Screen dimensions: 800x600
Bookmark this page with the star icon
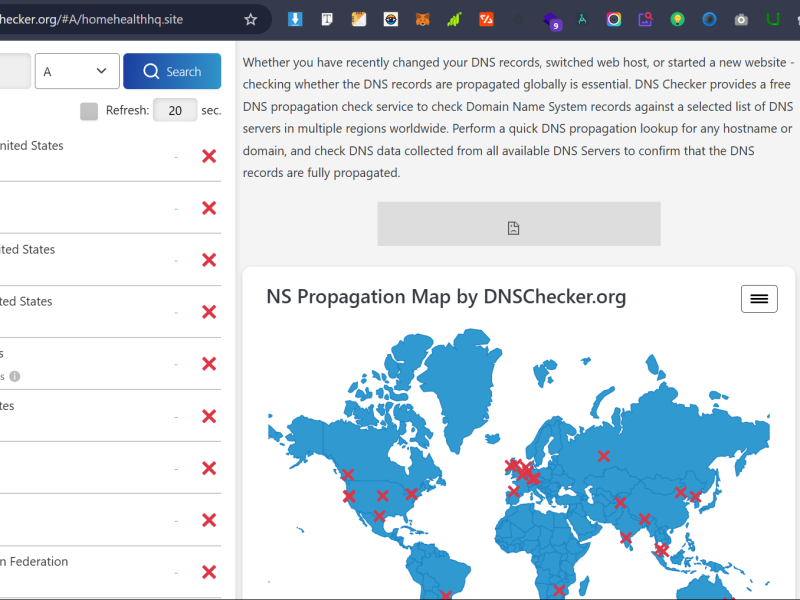pyautogui.click(x=250, y=19)
